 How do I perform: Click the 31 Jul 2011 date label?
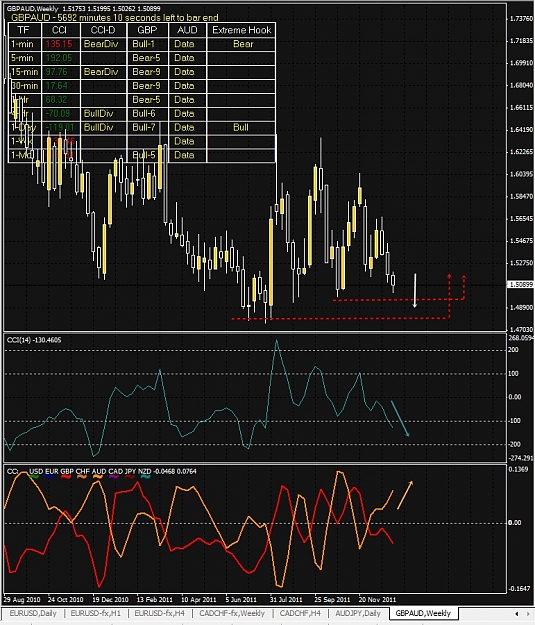point(286,599)
